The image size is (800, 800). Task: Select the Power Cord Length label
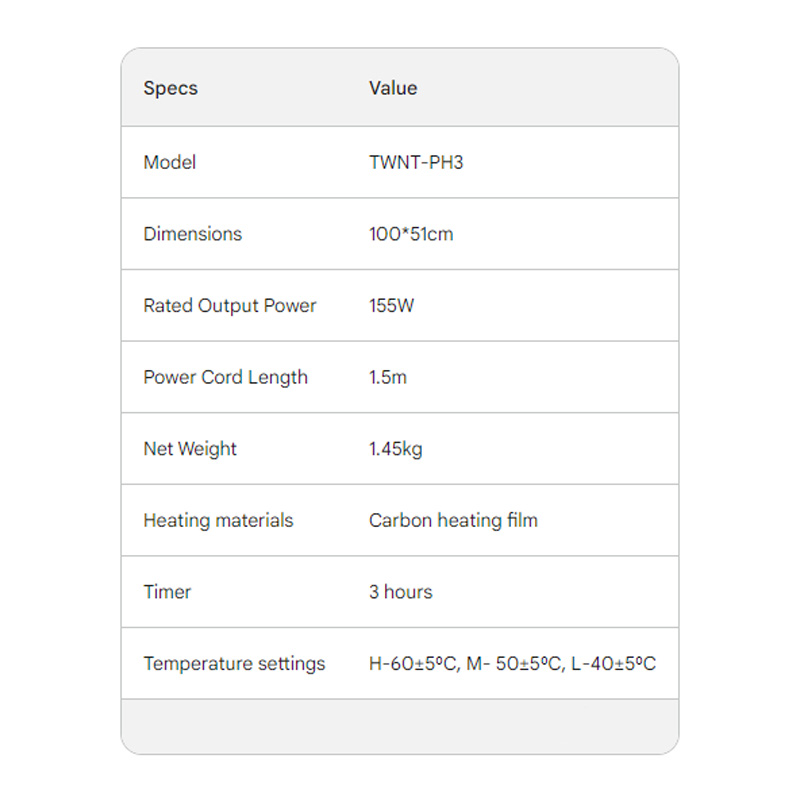(226, 377)
